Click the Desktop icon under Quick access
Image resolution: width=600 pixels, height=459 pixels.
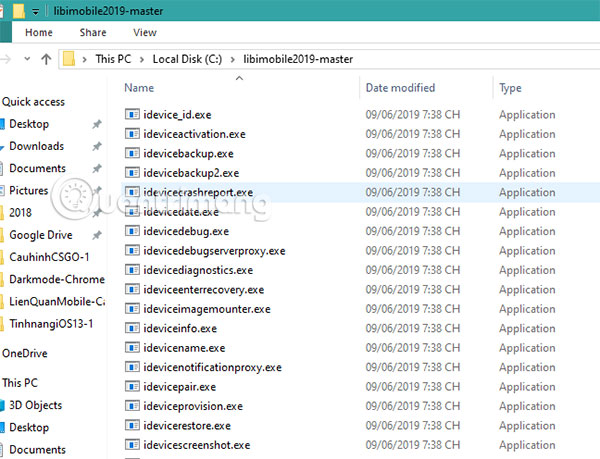[x=2, y=124]
